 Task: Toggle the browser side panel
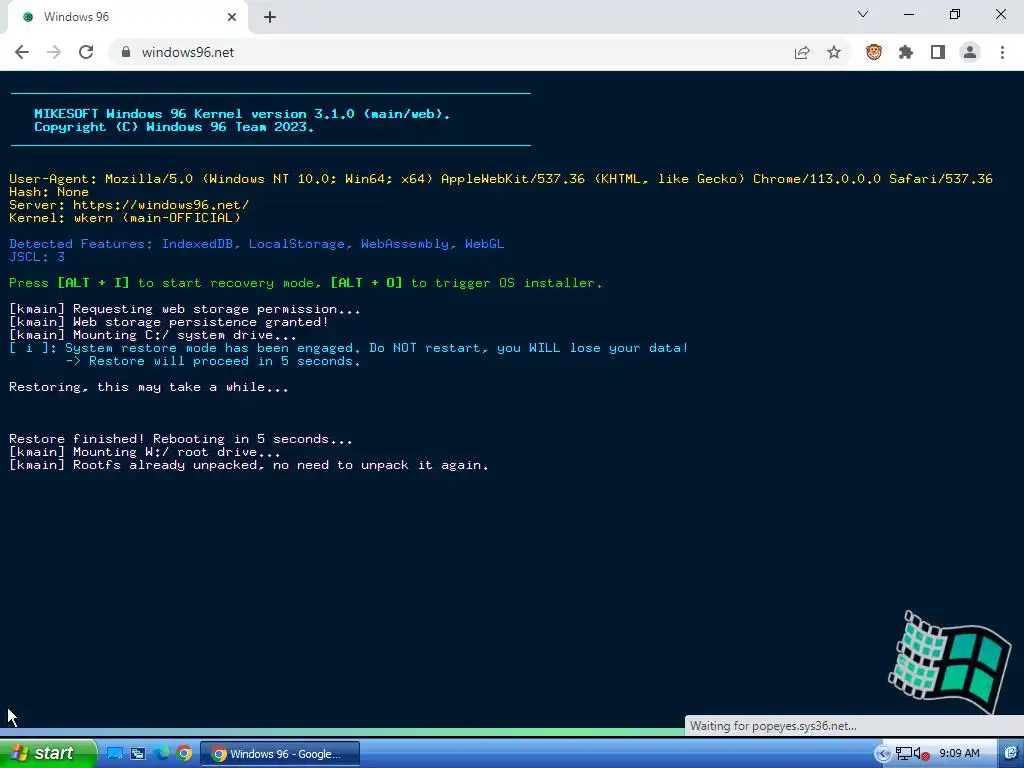point(938,52)
